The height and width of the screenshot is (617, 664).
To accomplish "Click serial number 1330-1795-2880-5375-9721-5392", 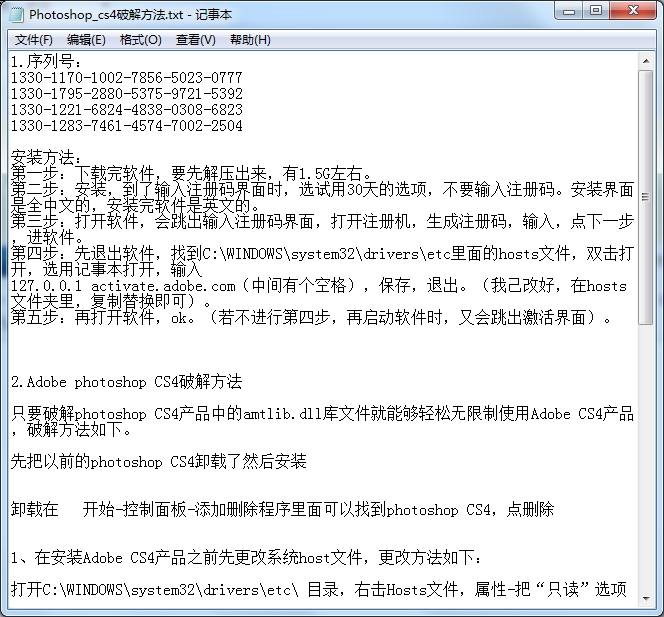I will [127, 94].
